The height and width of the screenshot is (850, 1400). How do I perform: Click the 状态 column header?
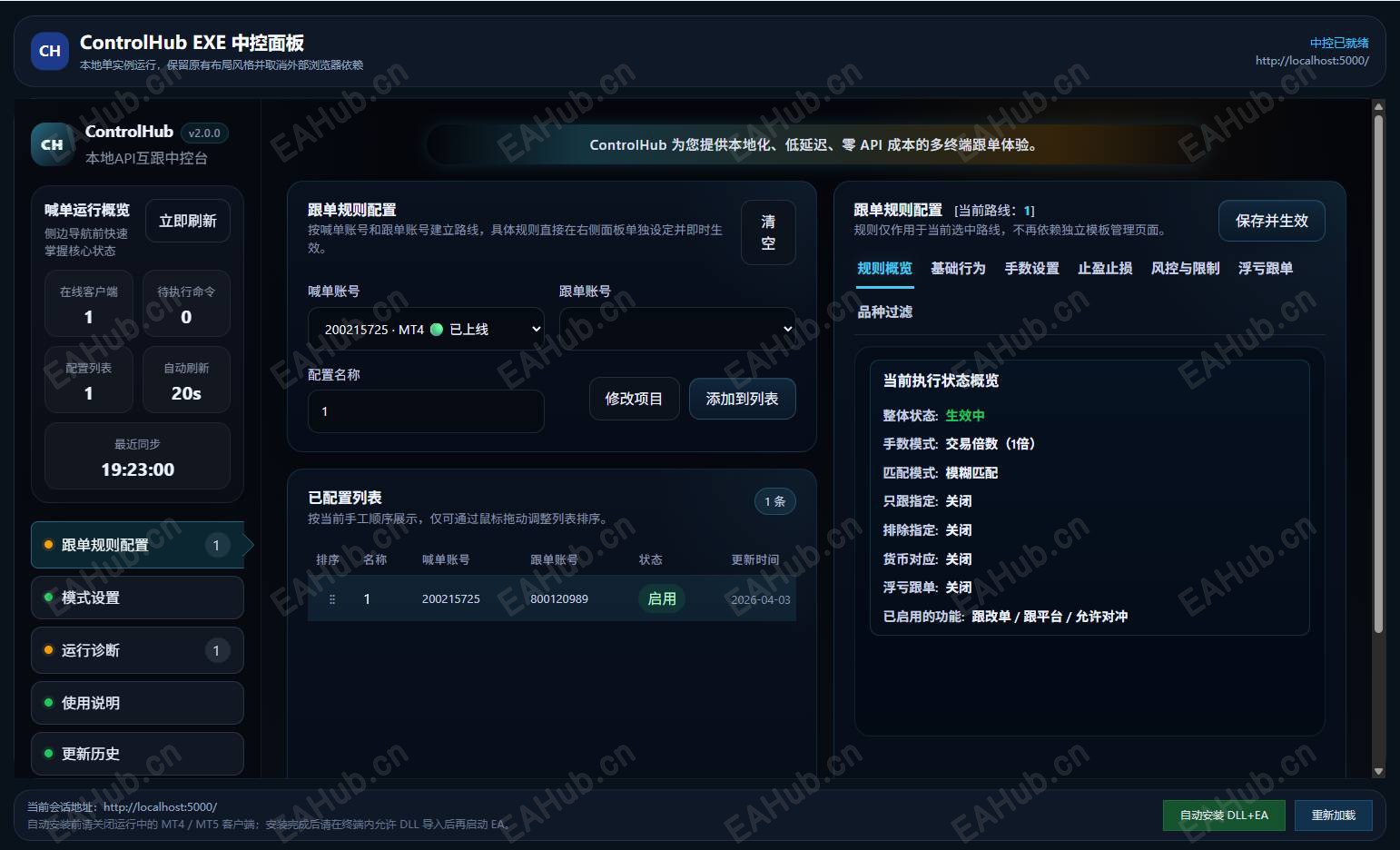point(651,559)
